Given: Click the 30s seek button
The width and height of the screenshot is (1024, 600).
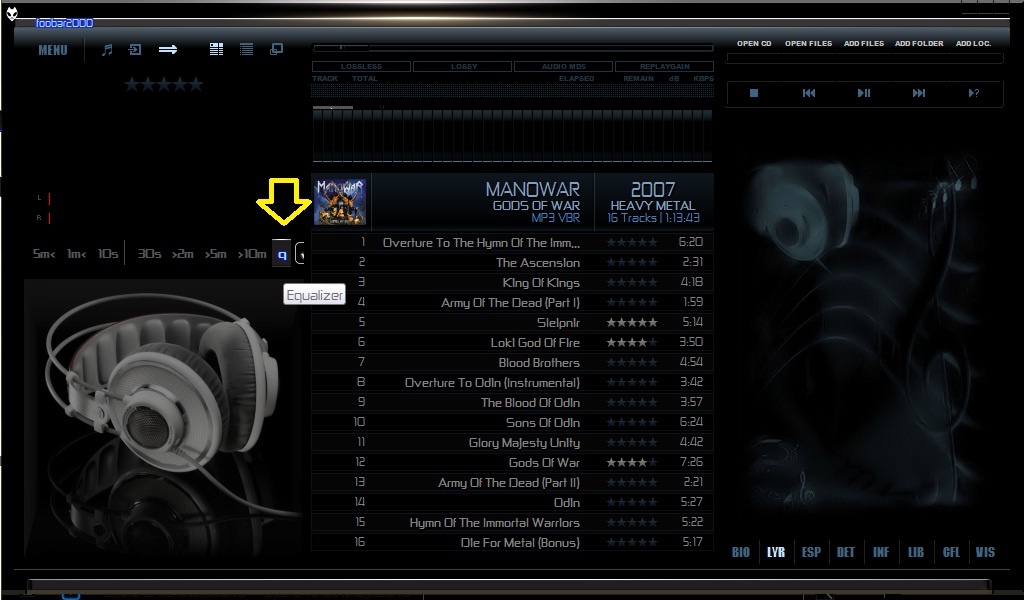Looking at the screenshot, I should coord(149,254).
